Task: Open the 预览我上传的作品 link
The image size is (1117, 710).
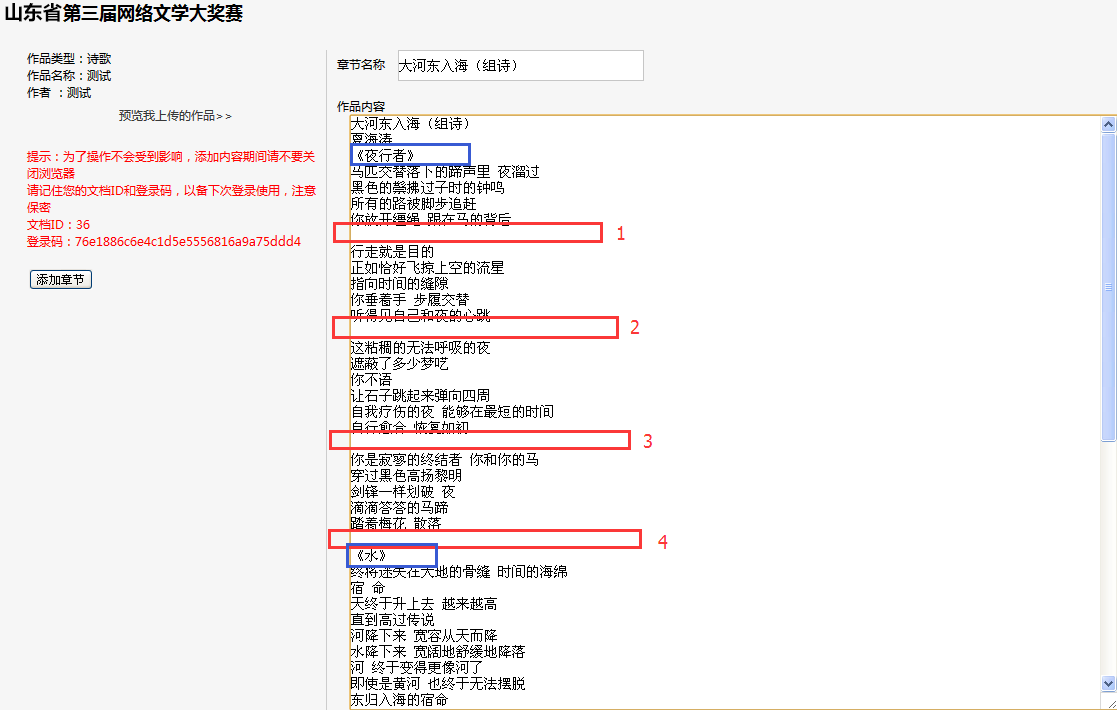Action: tap(174, 116)
